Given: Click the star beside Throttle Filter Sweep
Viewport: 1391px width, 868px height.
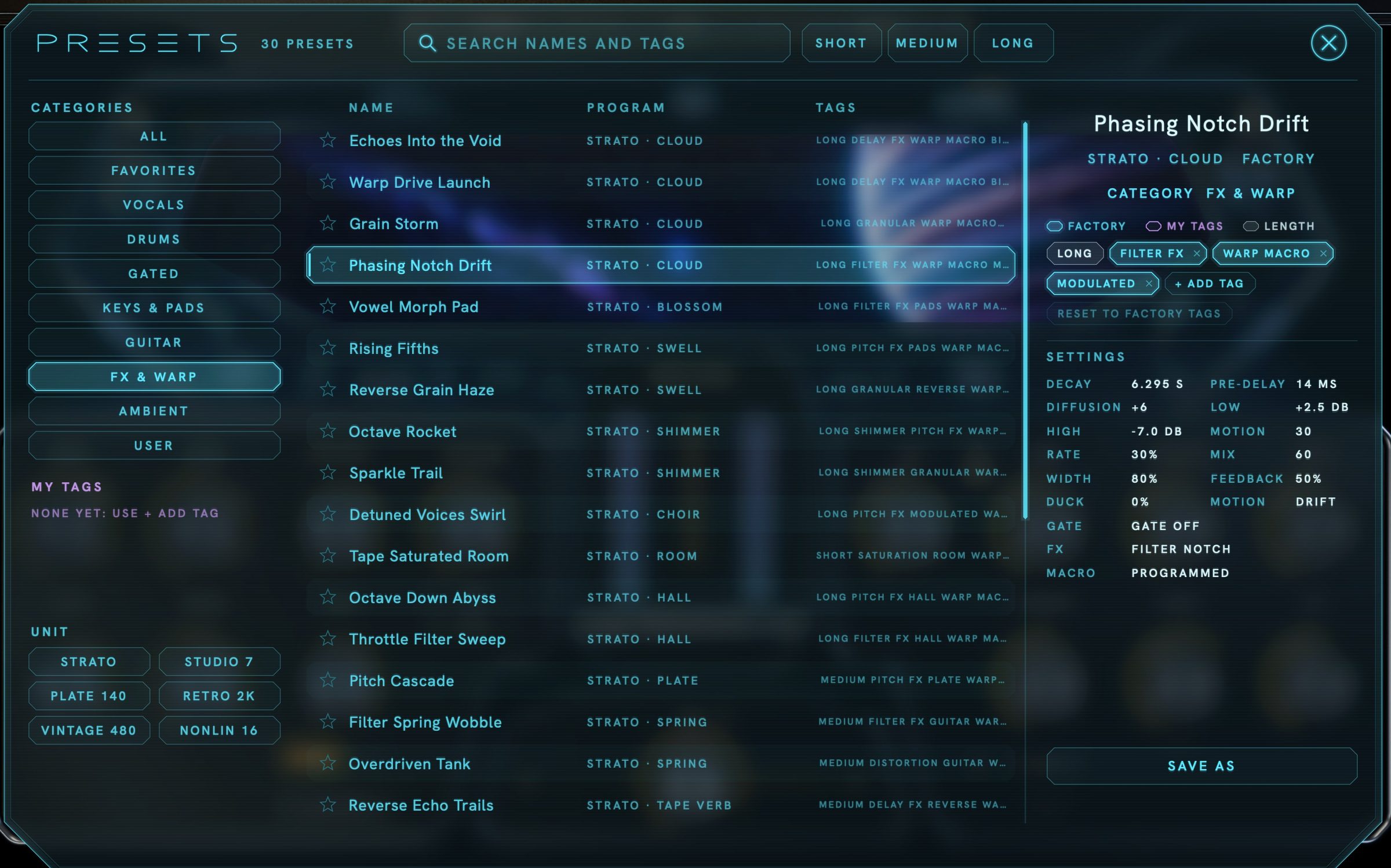Looking at the screenshot, I should (x=328, y=639).
